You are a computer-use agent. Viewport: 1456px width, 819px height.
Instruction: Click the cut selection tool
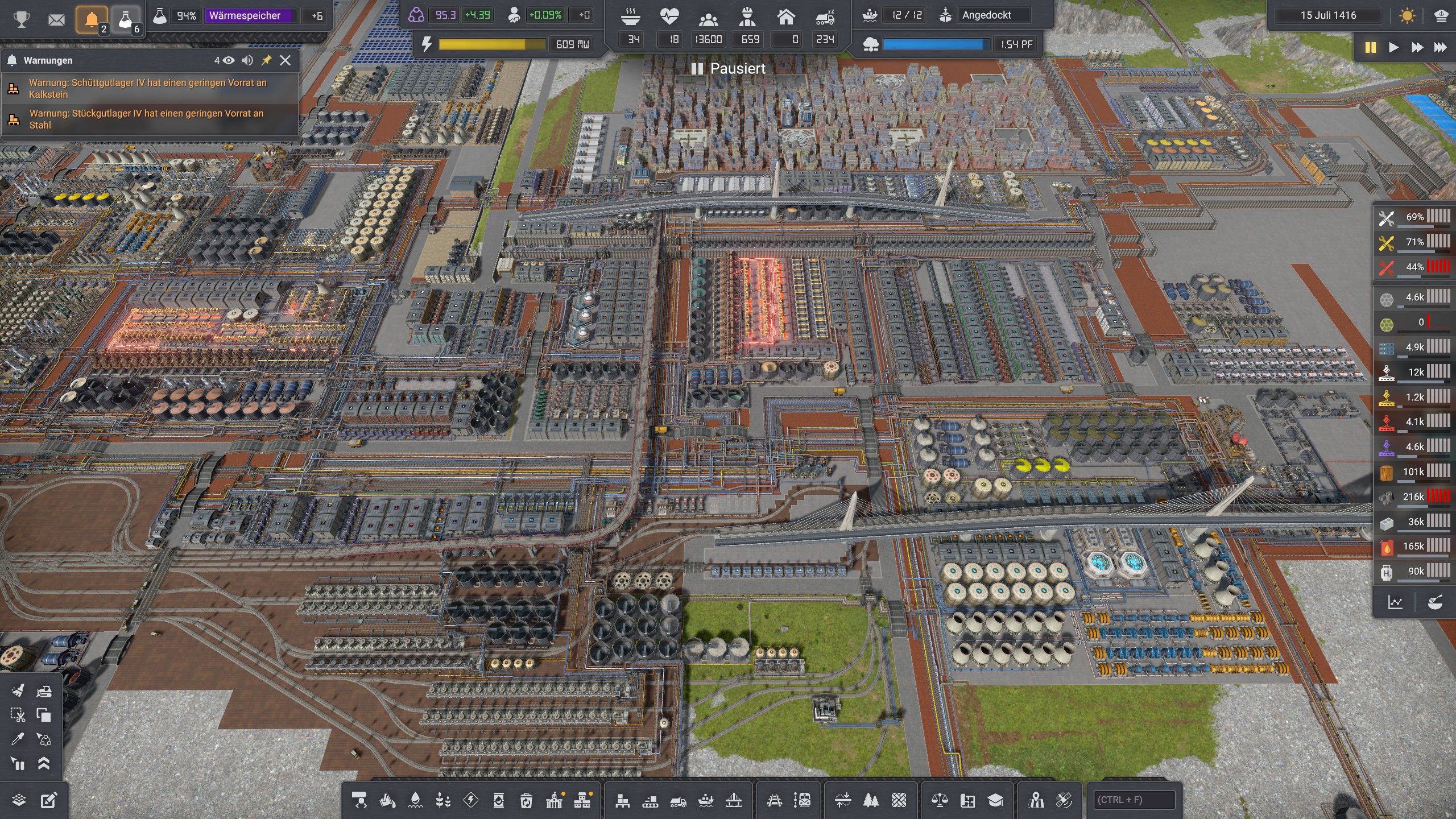pyautogui.click(x=18, y=715)
